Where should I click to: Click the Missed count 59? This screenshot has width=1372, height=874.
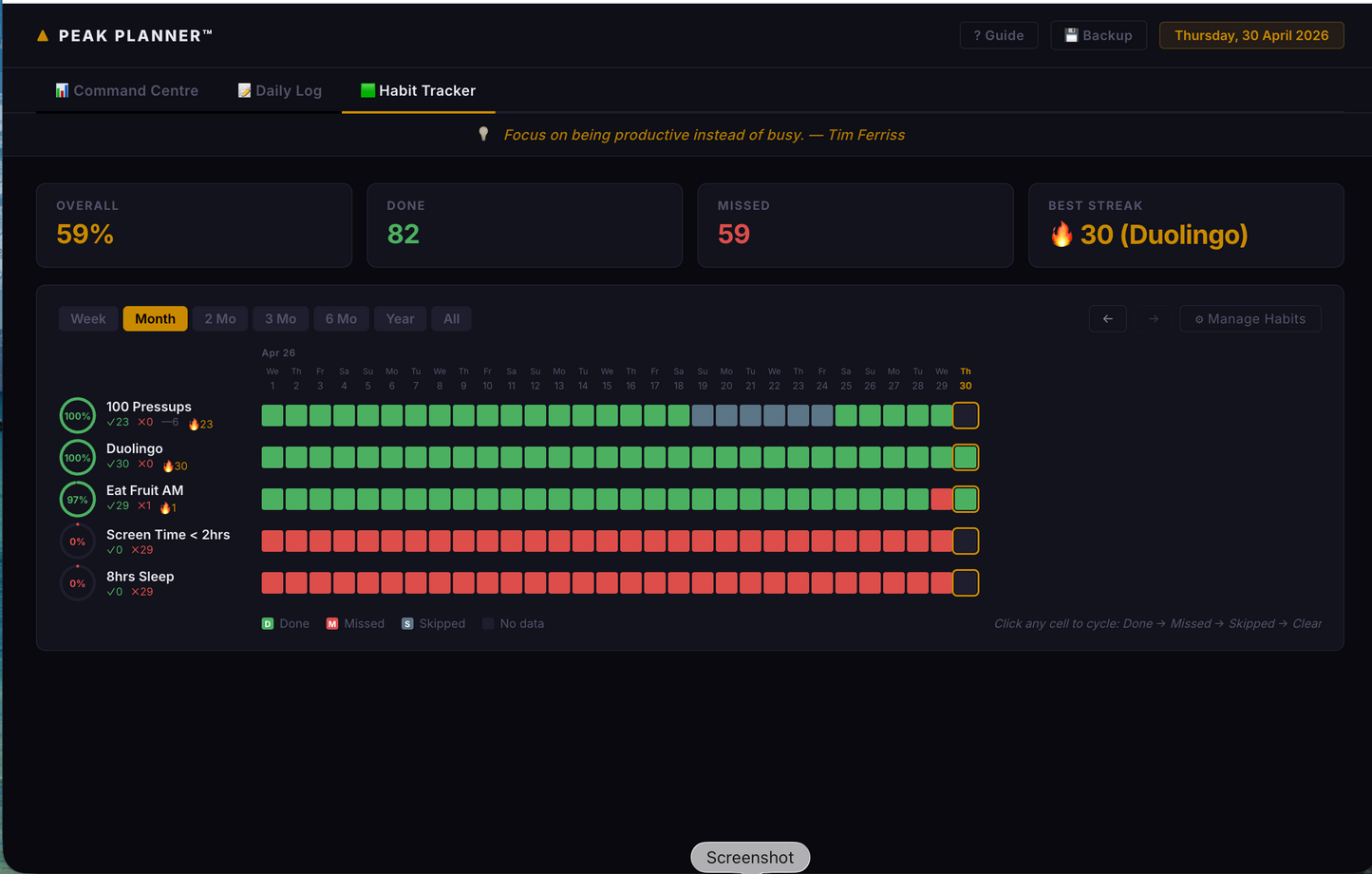click(x=734, y=234)
